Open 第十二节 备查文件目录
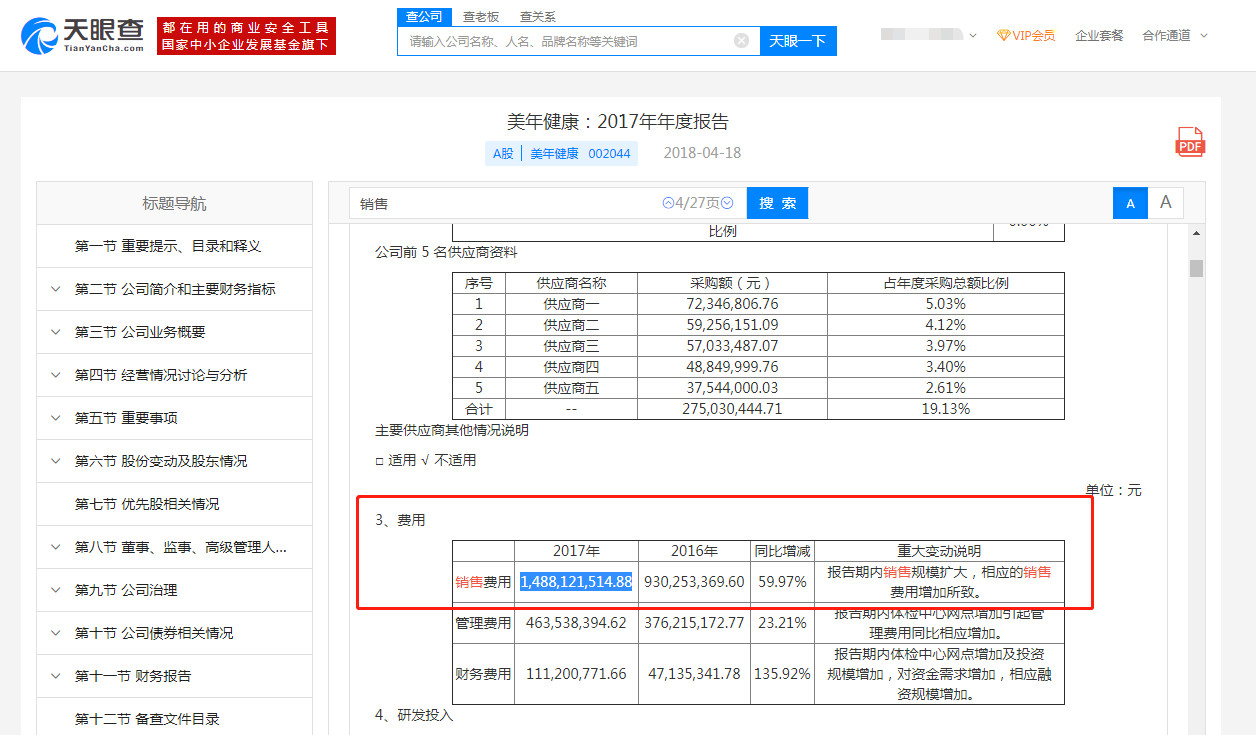This screenshot has width=1256, height=735. pos(174,719)
